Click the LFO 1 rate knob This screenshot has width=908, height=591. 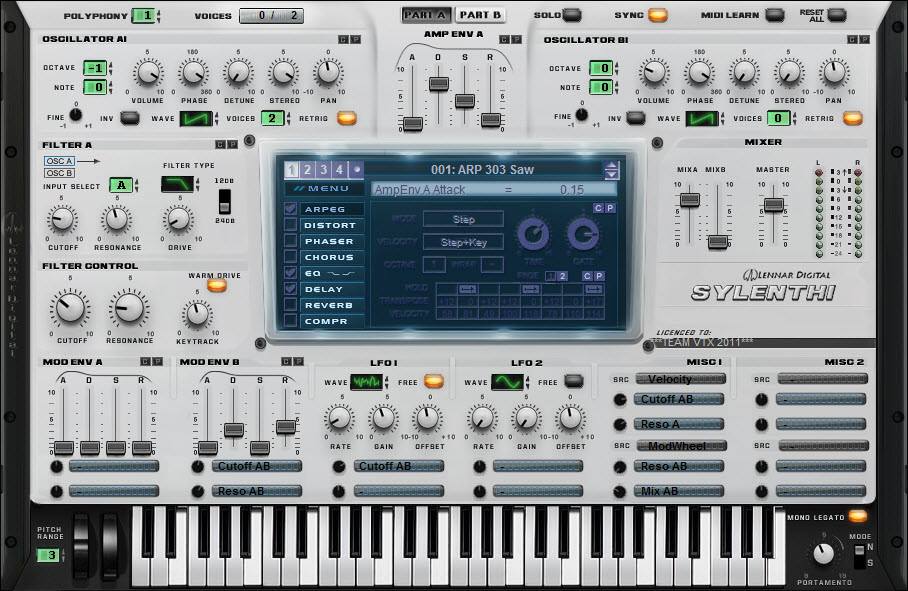(x=339, y=418)
